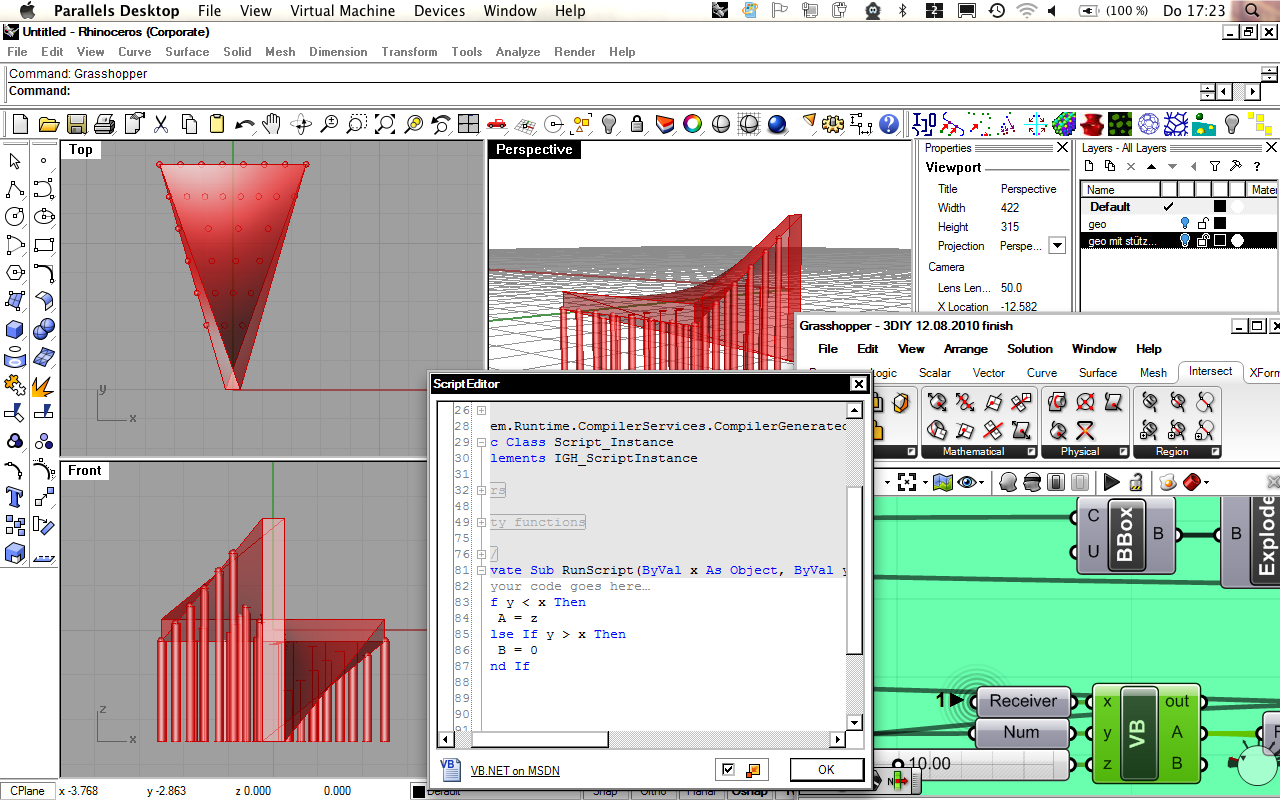Open the Parallels Virtual Machine menu
1280x800 pixels.
(342, 11)
